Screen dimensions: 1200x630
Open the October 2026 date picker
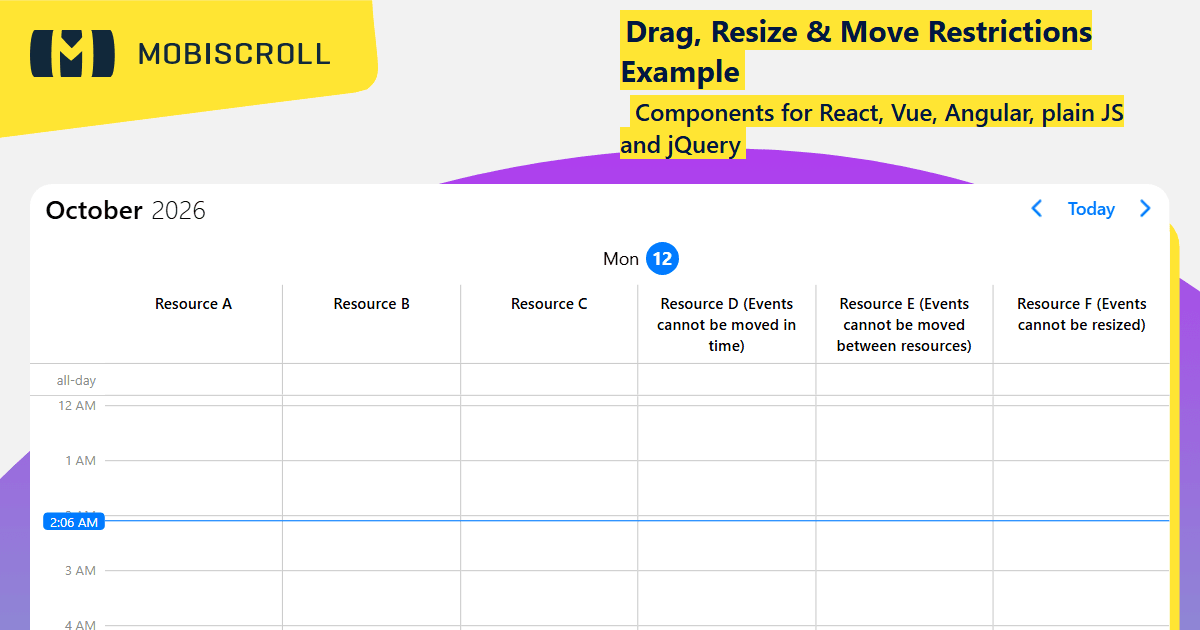(126, 210)
